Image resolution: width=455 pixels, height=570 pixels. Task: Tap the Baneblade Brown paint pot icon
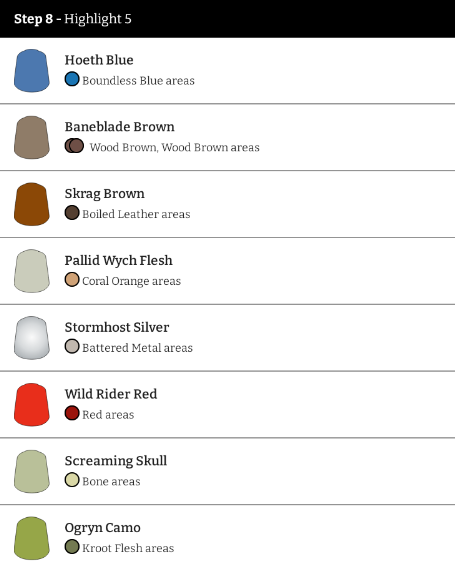pyautogui.click(x=32, y=138)
